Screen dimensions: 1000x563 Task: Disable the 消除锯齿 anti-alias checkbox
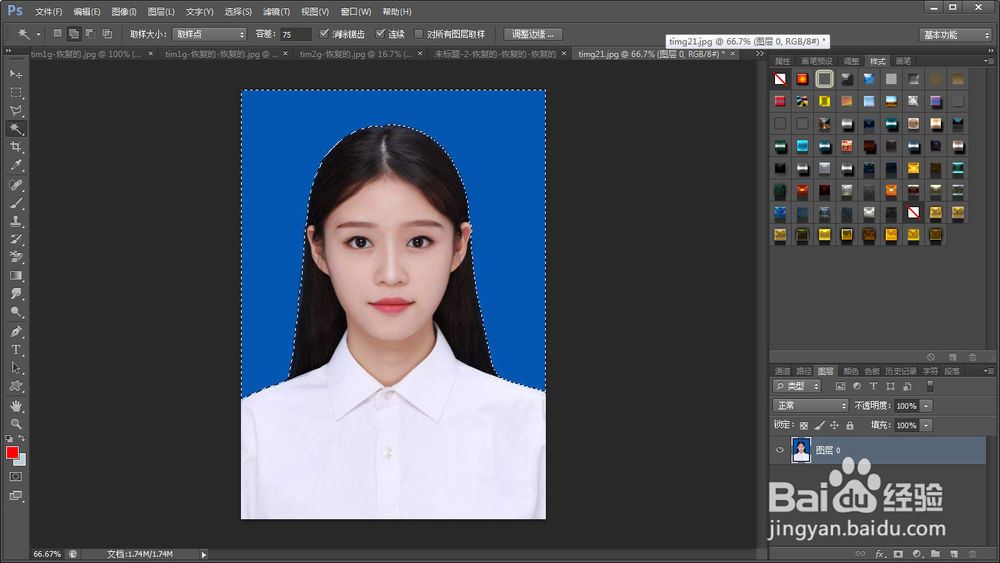coord(324,34)
